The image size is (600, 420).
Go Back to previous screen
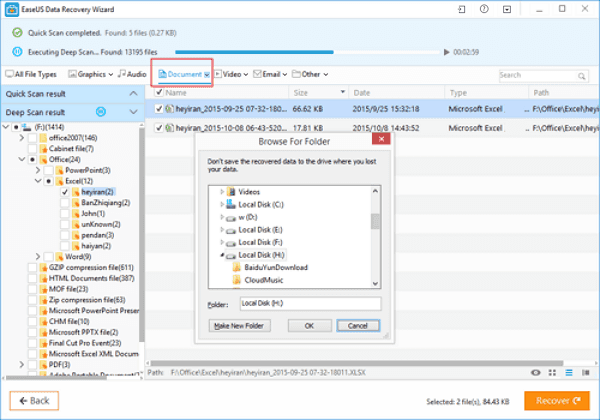(34, 400)
